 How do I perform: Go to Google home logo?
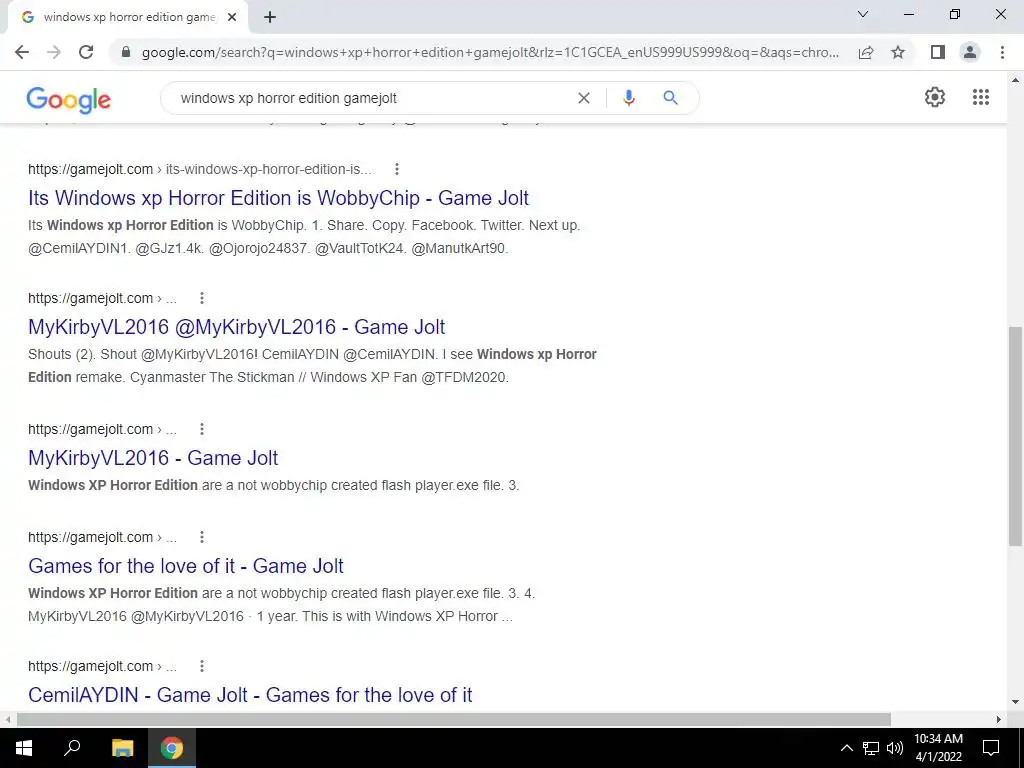[x=69, y=99]
